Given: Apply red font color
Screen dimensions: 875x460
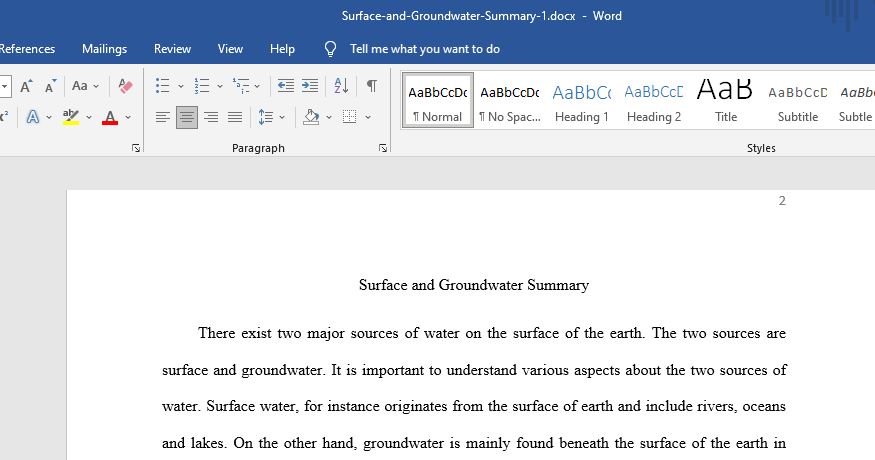Looking at the screenshot, I should coord(110,117).
